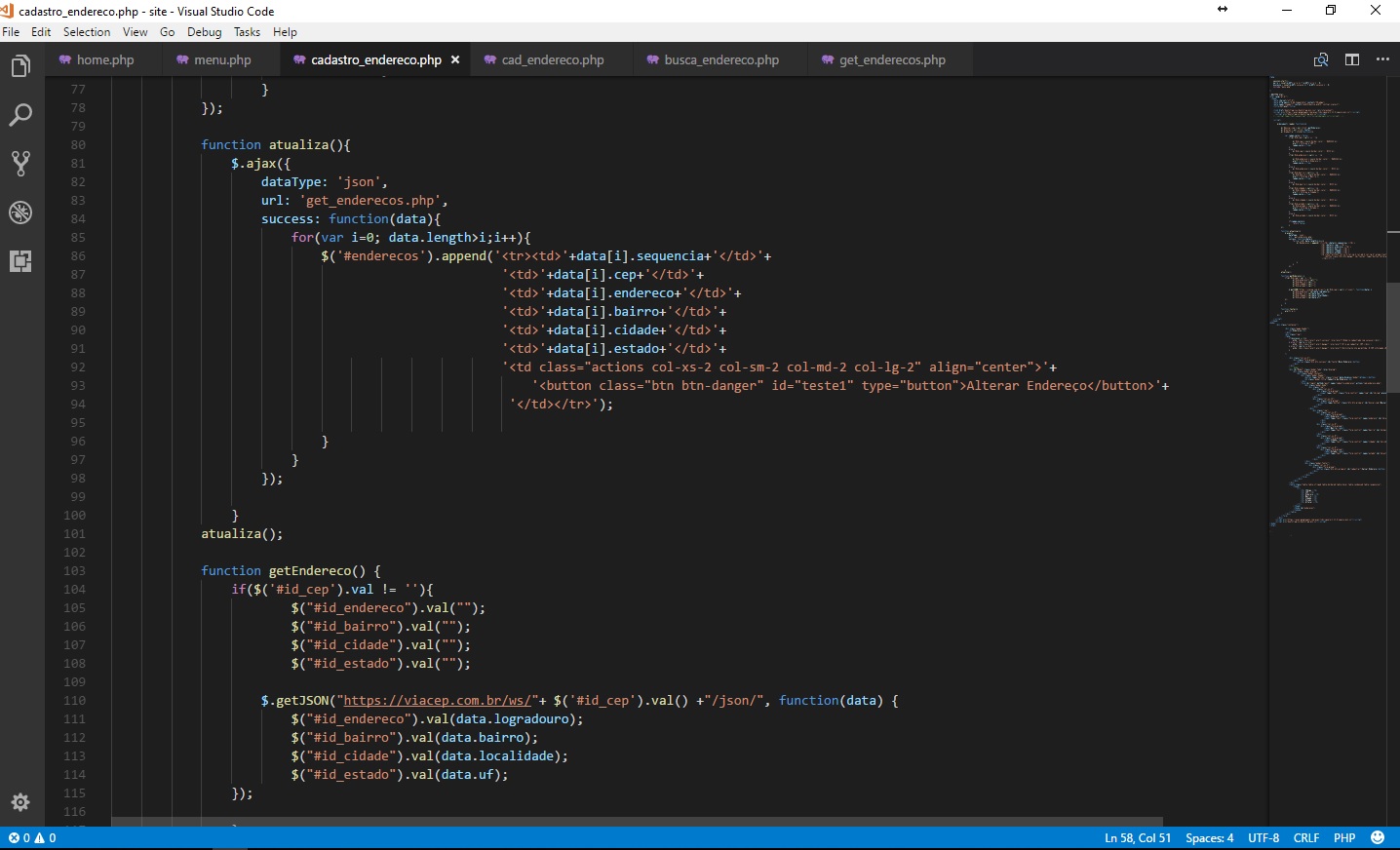Click '$.ajax({' on line 81
Viewport: 1400px width, 850px height.
coord(261,163)
